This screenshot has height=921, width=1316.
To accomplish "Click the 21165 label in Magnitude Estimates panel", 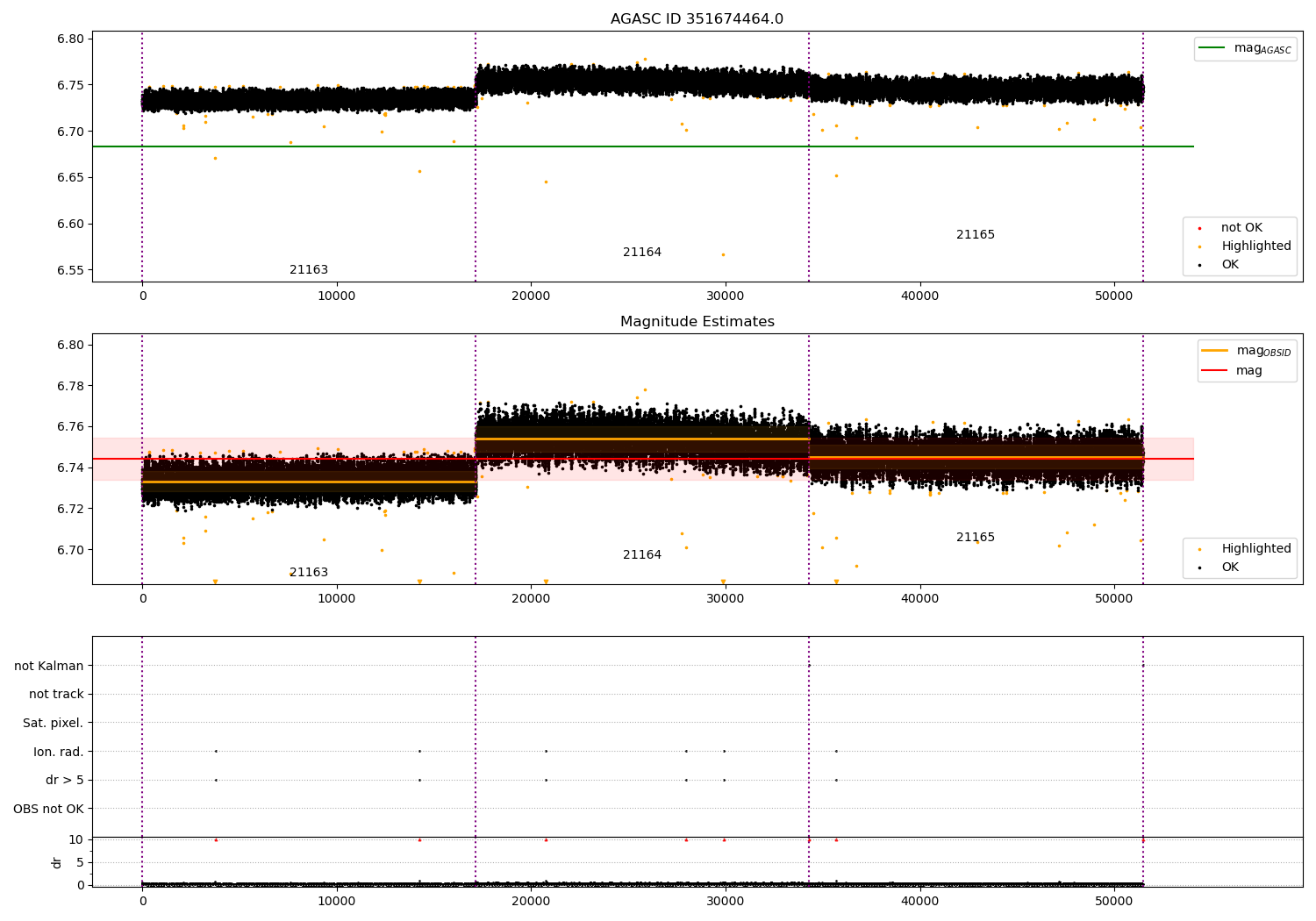I will (976, 538).
